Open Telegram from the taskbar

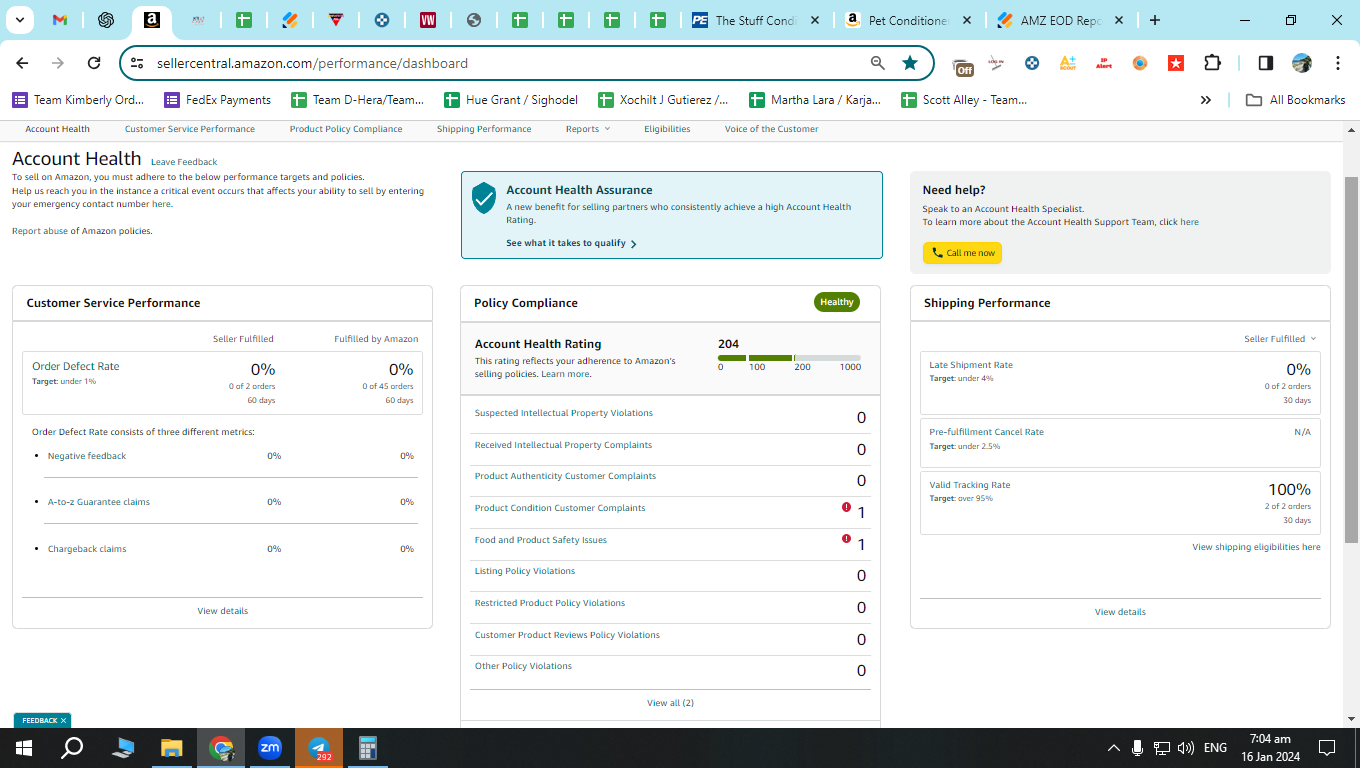[x=319, y=748]
